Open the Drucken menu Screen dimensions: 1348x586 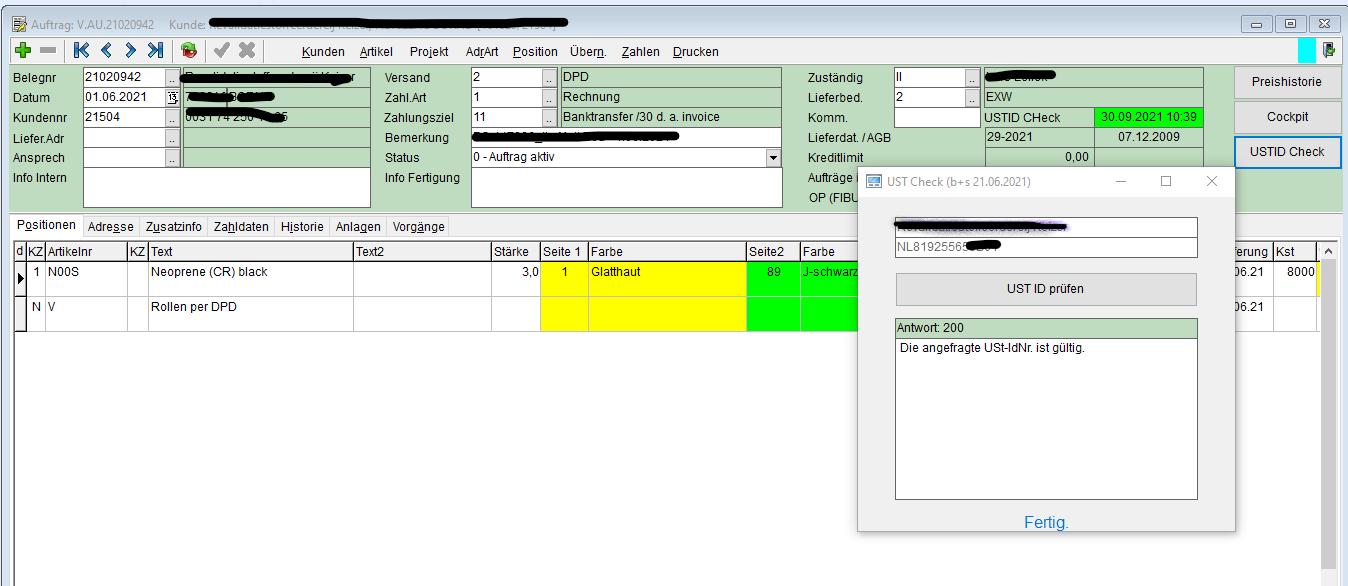(x=695, y=52)
